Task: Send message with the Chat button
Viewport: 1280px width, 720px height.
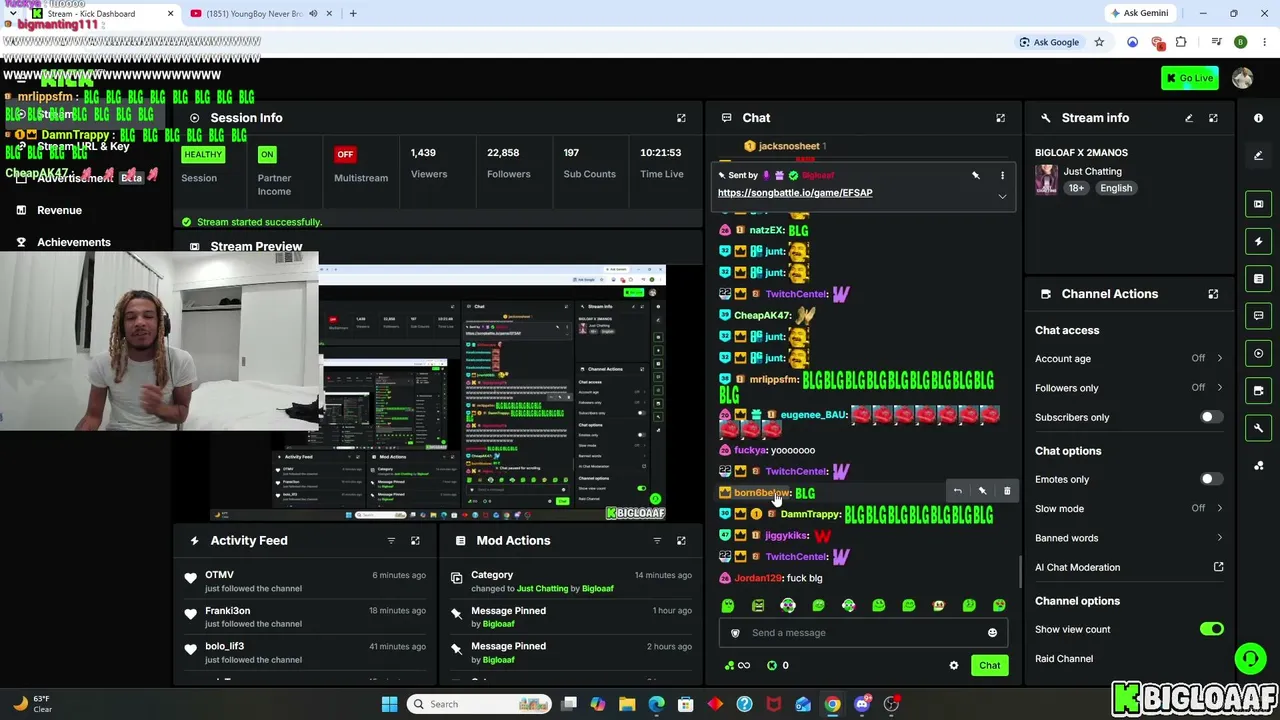Action: pos(989,665)
